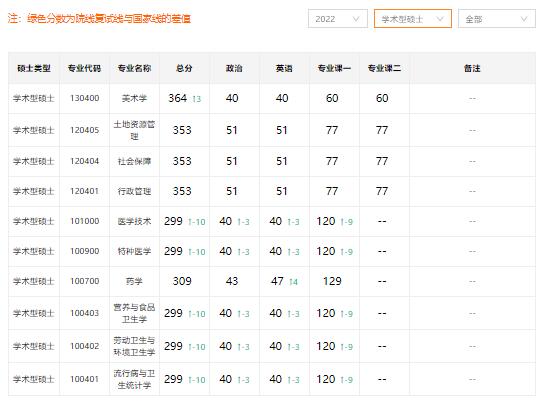Screen dimensions: 541x402
Task: Click the 130400 major code cell
Action: pyautogui.click(x=85, y=98)
